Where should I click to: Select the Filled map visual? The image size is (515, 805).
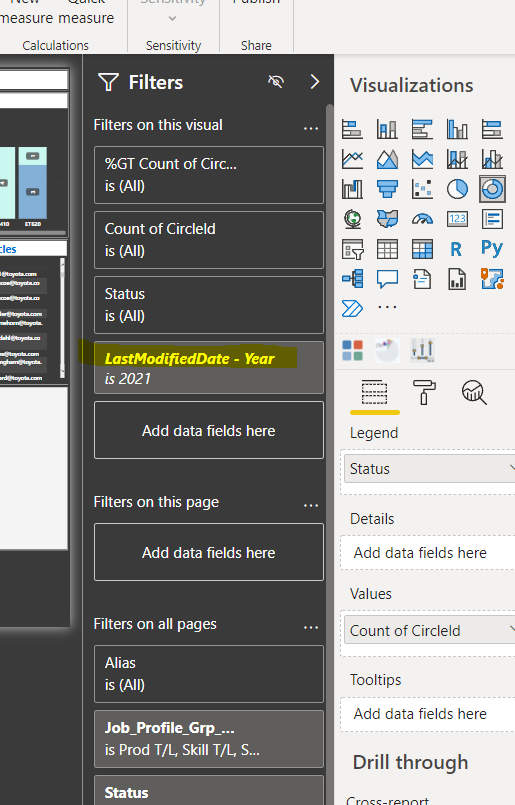(387, 219)
